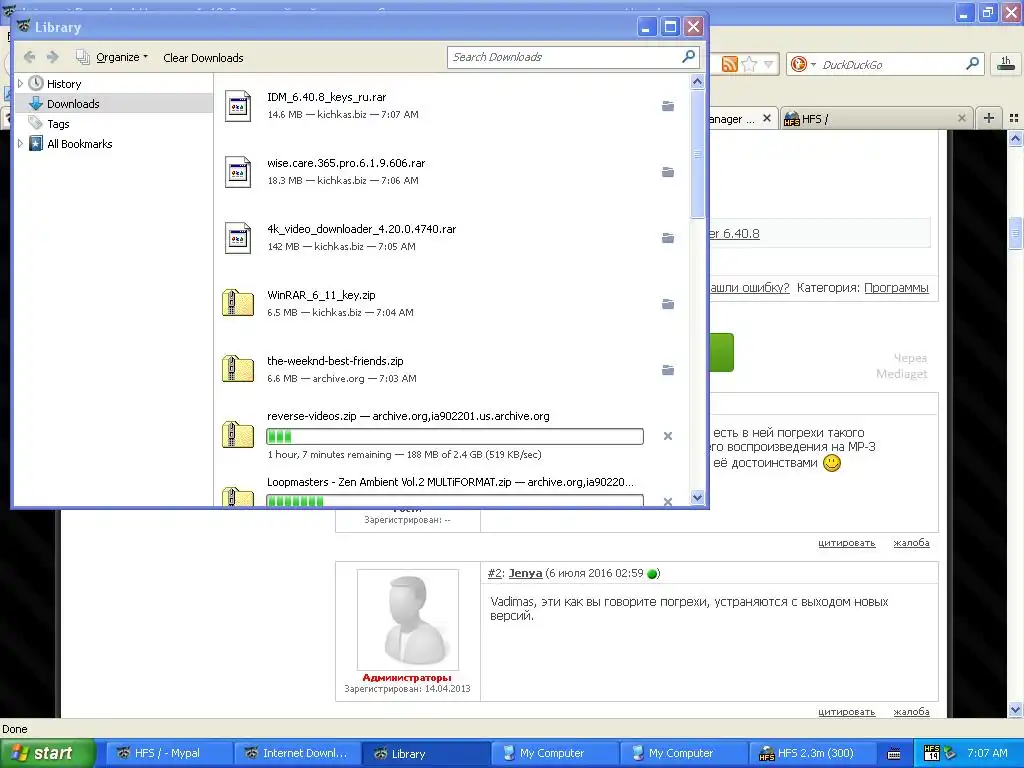Click into the Search Downloads field
Image resolution: width=1024 pixels, height=768 pixels.
565,57
